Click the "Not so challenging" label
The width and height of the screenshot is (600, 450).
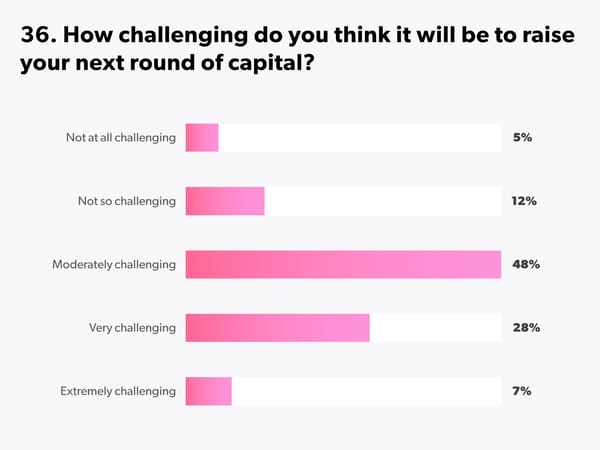pos(127,201)
